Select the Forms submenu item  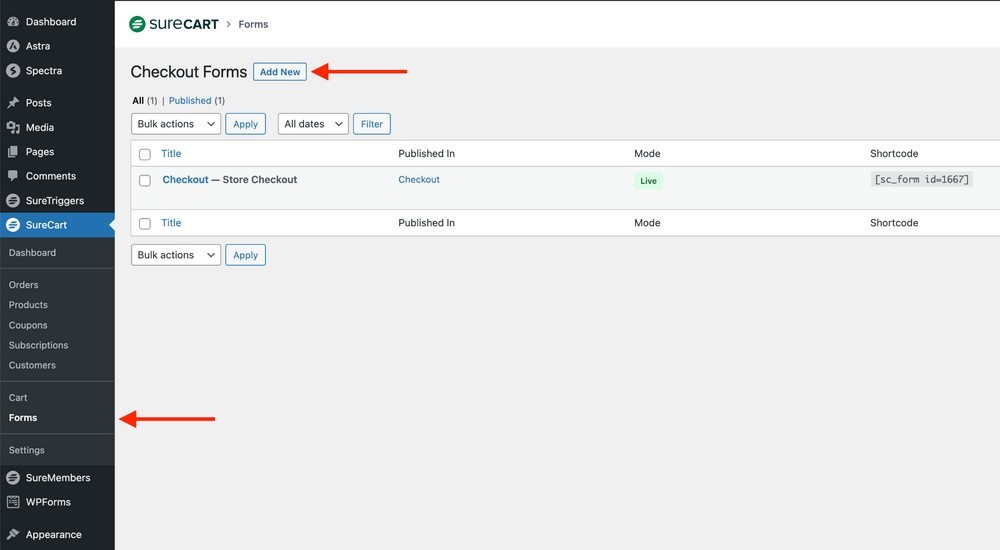tap(23, 417)
